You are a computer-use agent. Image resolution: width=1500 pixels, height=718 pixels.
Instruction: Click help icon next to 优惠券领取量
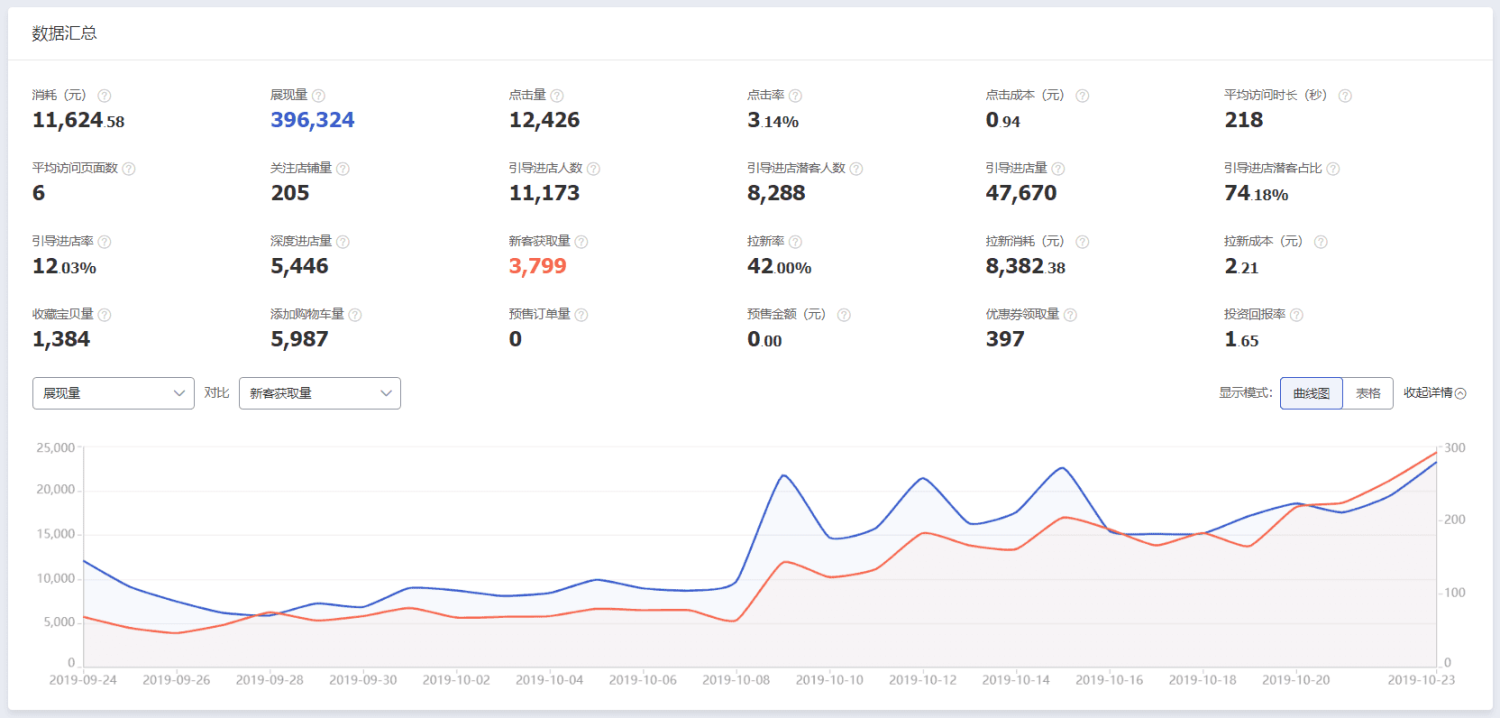(x=1070, y=315)
